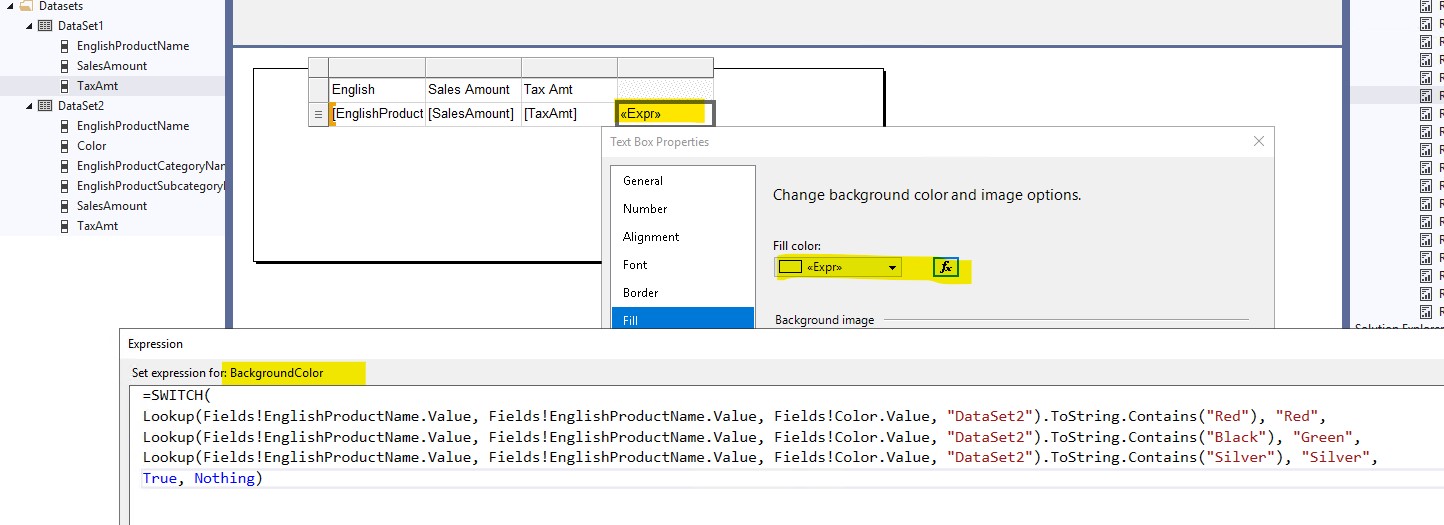Click the DataSet2 table icon
1444x525 pixels.
point(45,106)
